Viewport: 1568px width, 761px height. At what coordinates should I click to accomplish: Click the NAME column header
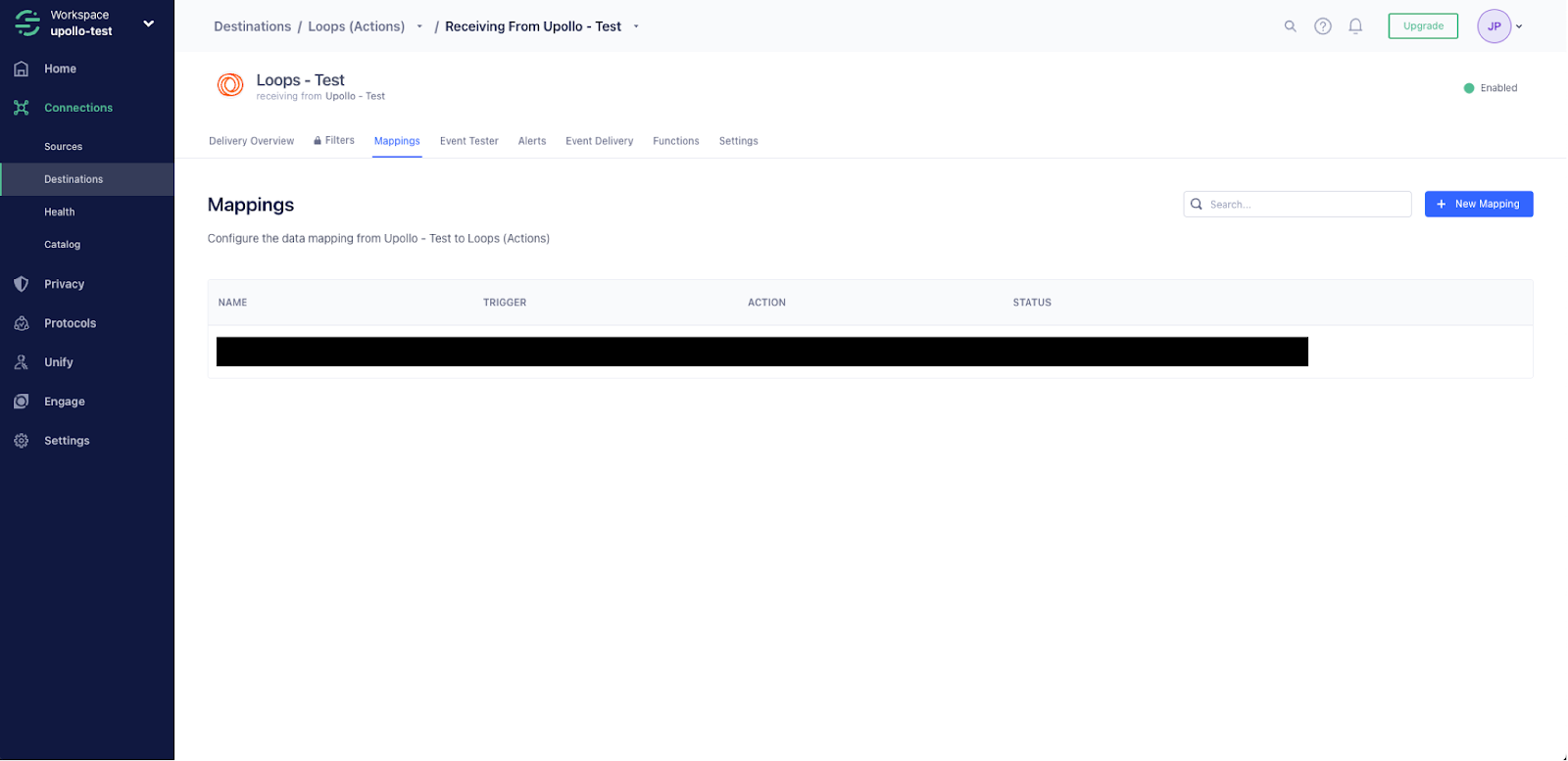point(232,303)
